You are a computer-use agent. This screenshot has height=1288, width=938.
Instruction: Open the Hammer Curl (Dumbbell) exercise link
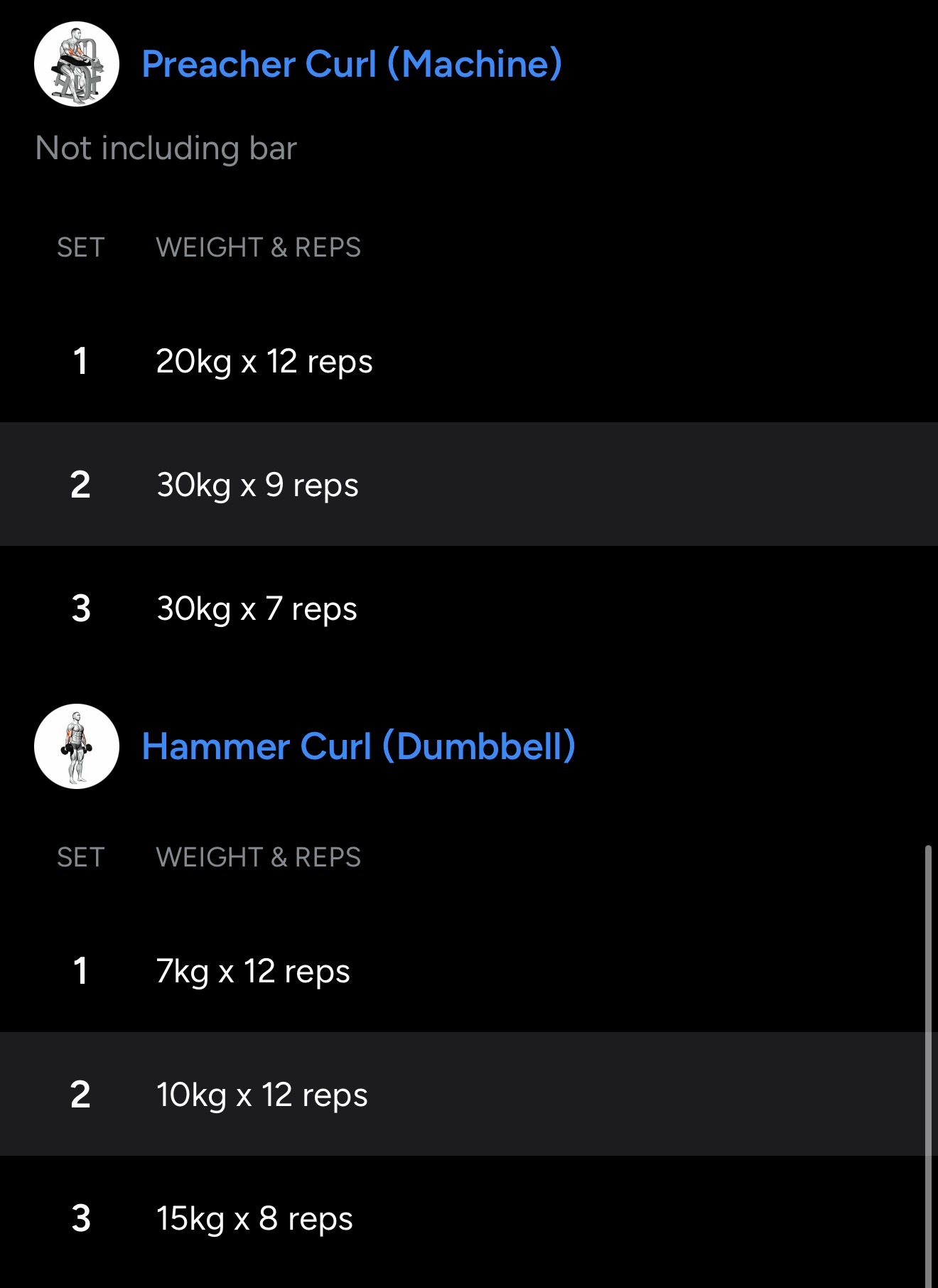click(358, 746)
